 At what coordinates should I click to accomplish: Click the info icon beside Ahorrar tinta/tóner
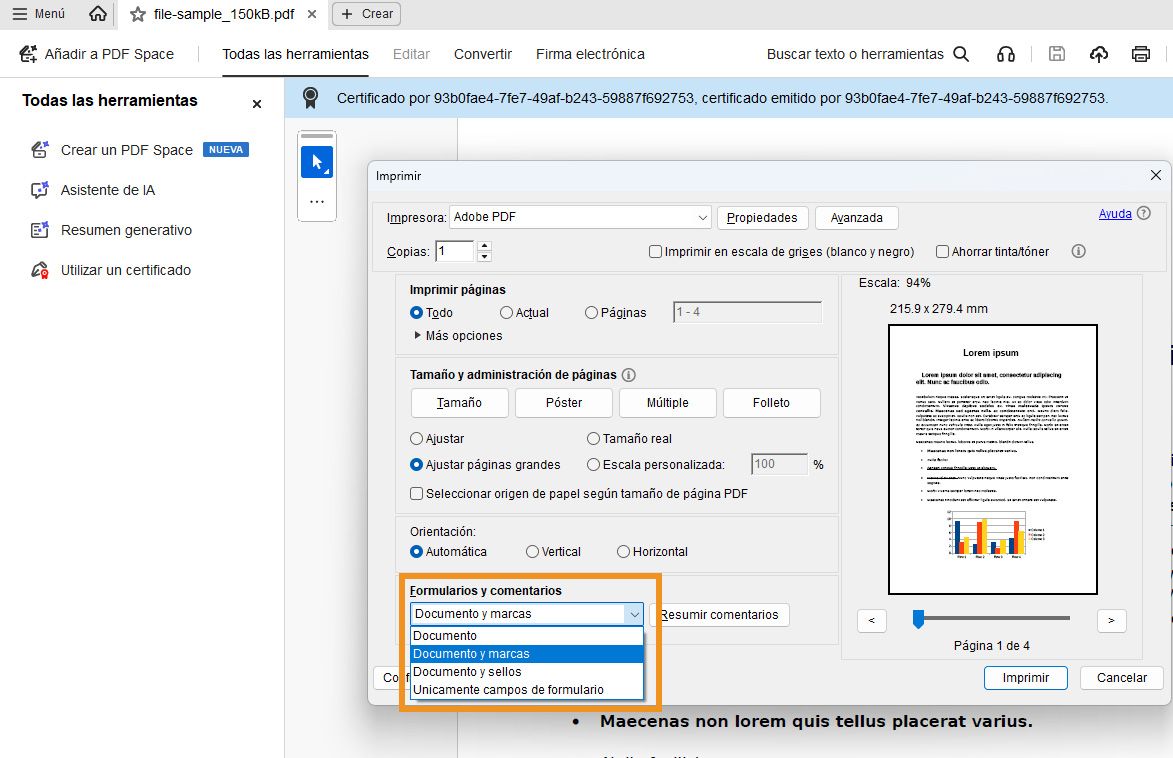[x=1078, y=251]
